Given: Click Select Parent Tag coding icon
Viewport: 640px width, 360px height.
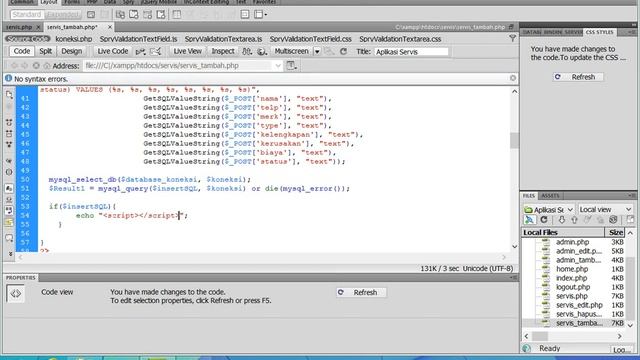Looking at the screenshot, I should pos(9,161).
